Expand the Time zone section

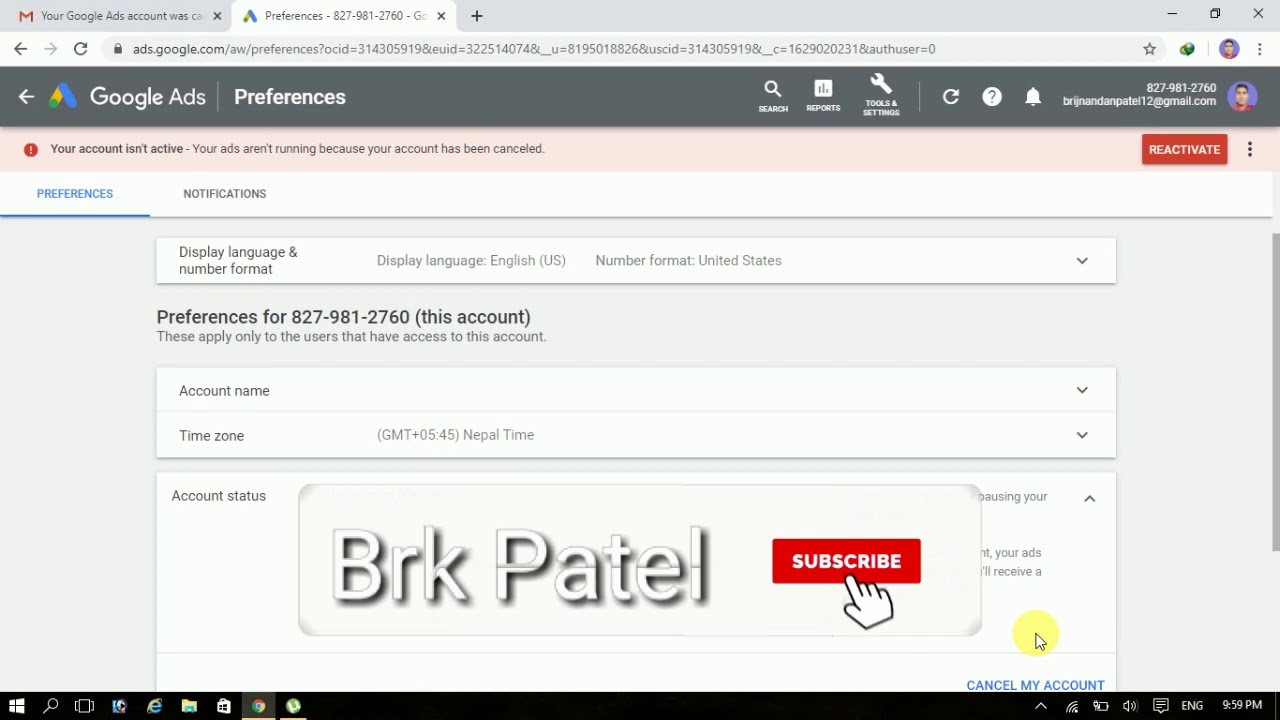(x=636, y=435)
